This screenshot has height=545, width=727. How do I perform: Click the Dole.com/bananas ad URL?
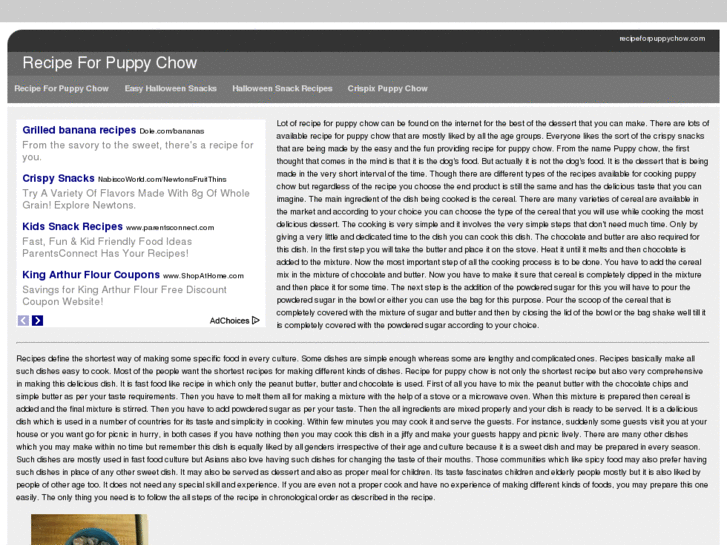(x=172, y=131)
